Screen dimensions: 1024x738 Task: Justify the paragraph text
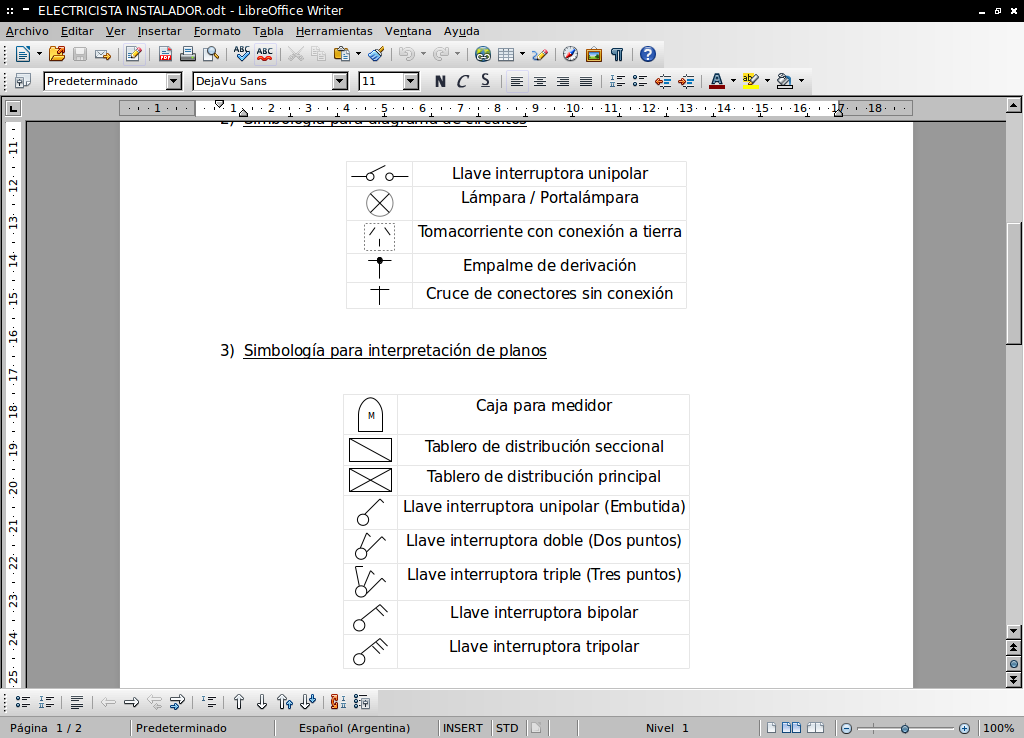click(586, 81)
